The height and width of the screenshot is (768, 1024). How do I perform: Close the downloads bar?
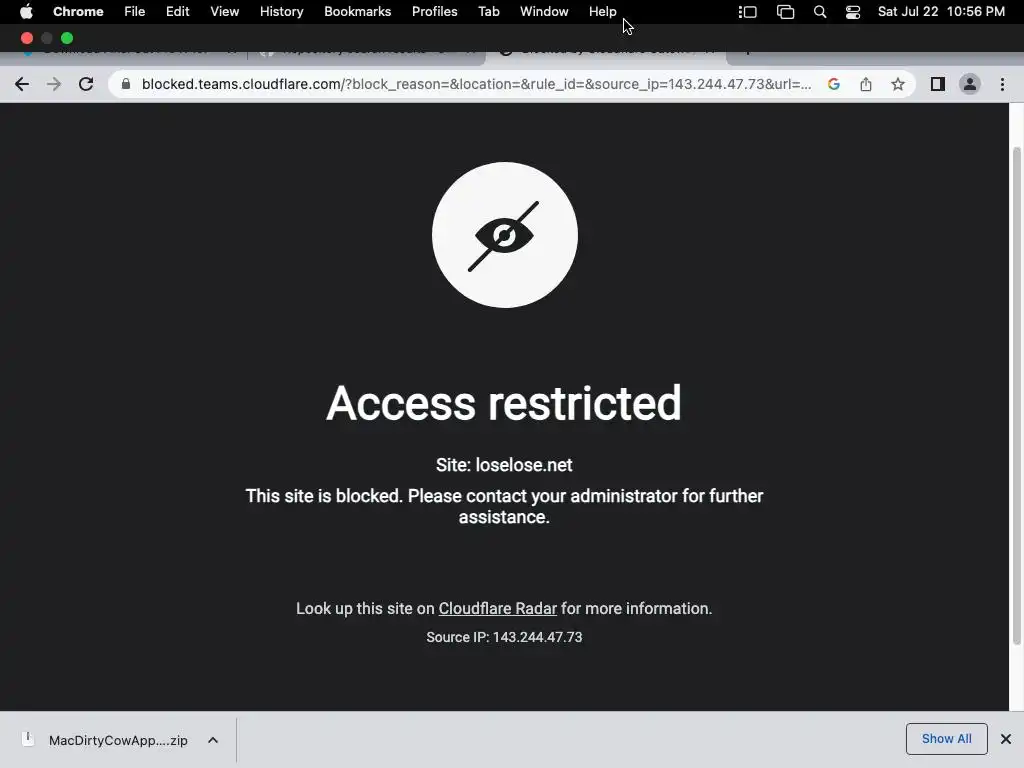point(1006,739)
